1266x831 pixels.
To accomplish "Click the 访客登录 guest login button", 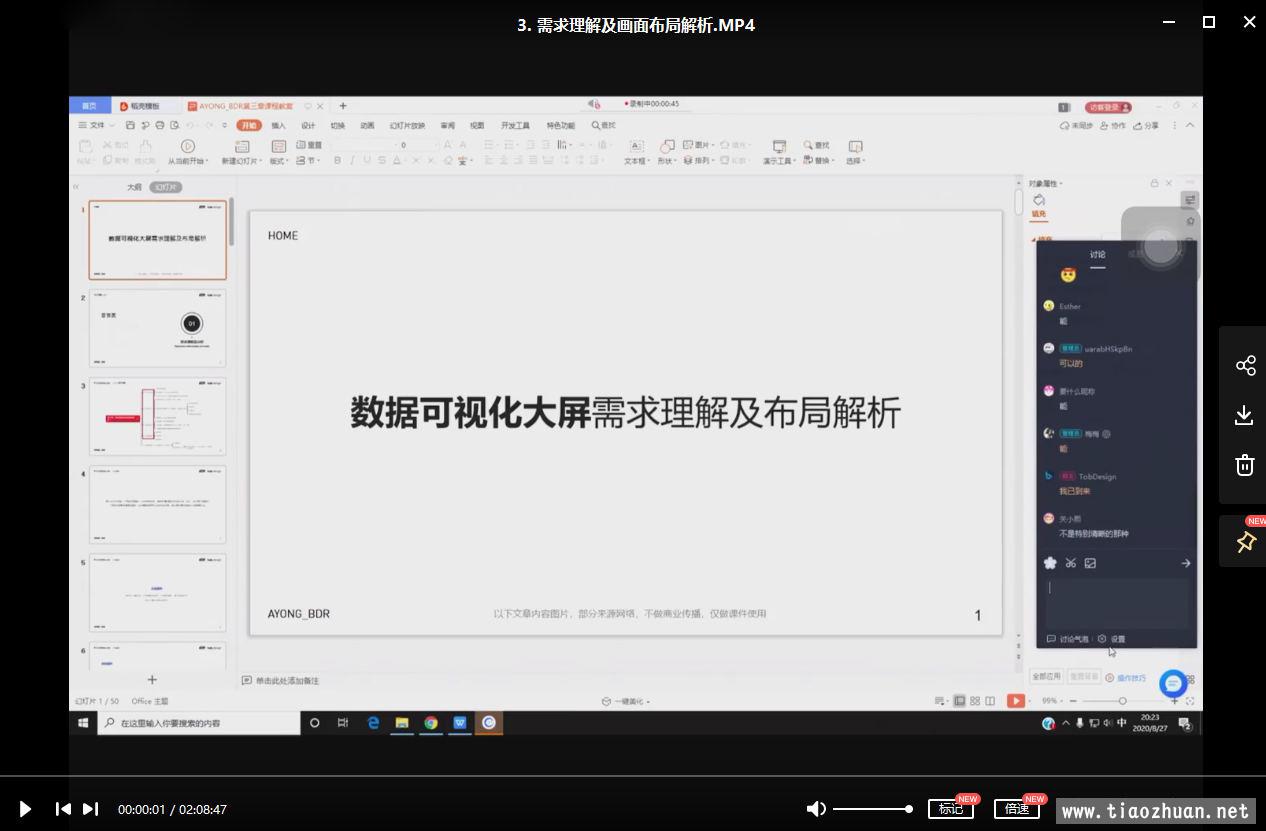I will (x=1109, y=107).
